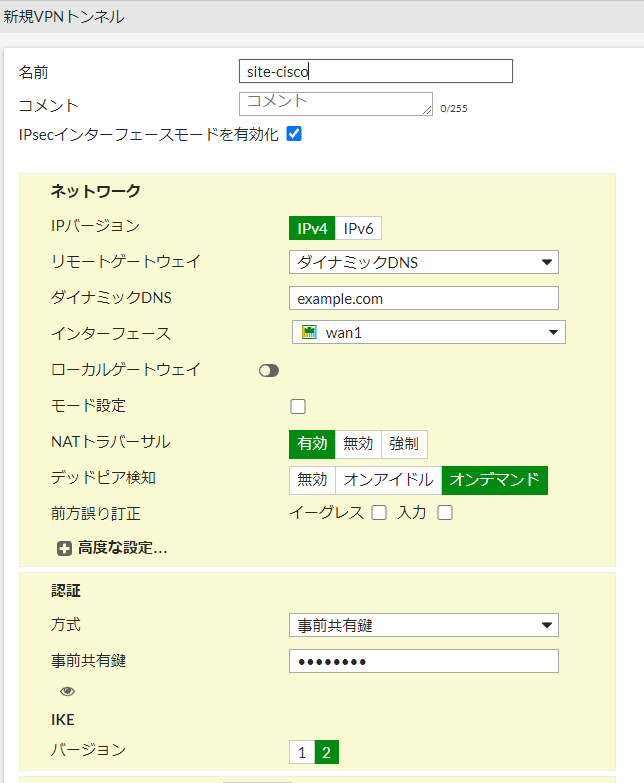The width and height of the screenshot is (644, 783).
Task: Set NATトラバーサル to 無効
Action: (358, 444)
